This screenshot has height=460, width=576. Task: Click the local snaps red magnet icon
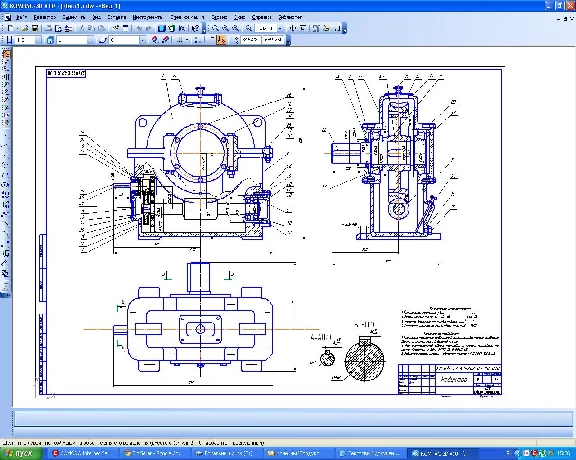tap(165, 40)
